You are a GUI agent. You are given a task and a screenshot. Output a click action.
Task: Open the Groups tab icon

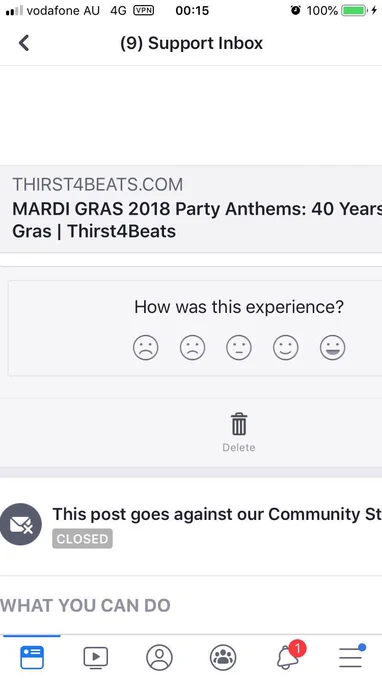click(x=223, y=657)
